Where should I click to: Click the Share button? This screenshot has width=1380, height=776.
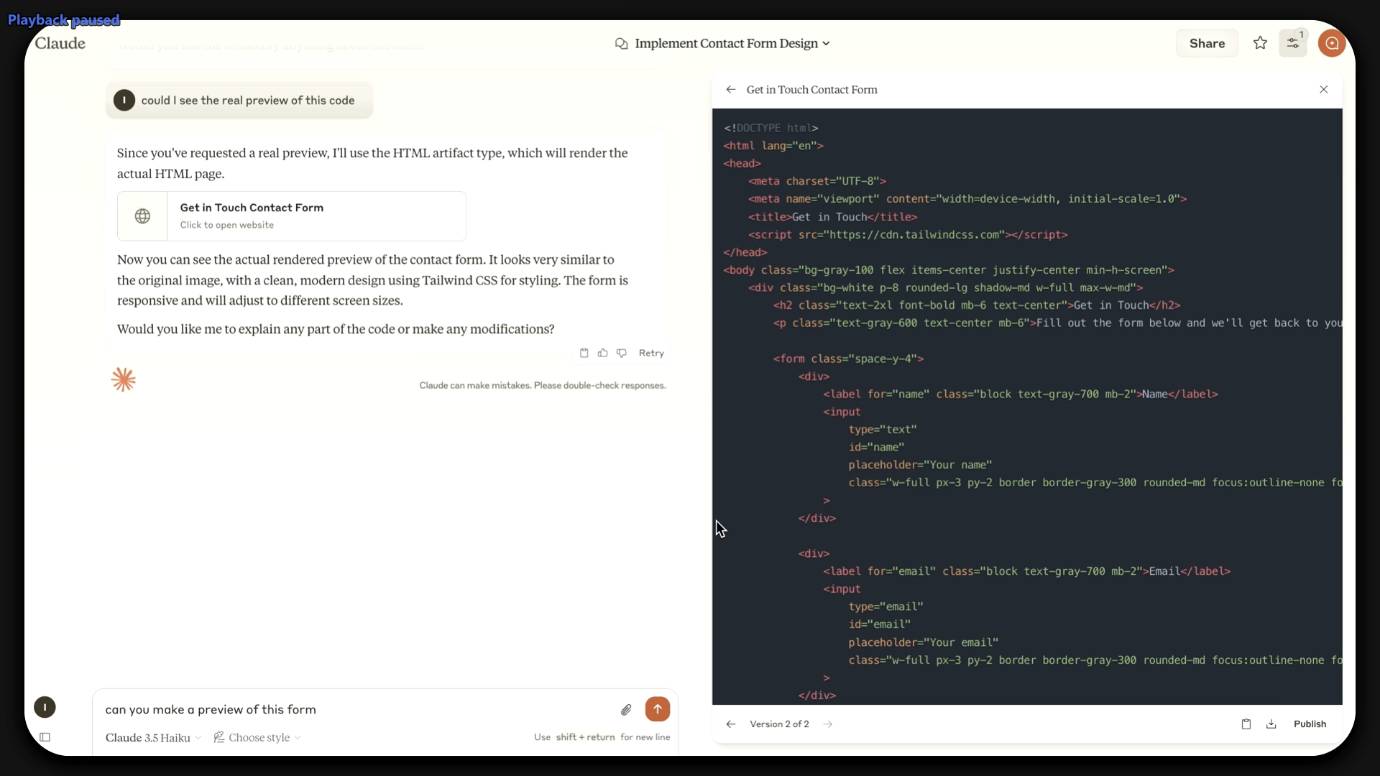pos(1207,43)
